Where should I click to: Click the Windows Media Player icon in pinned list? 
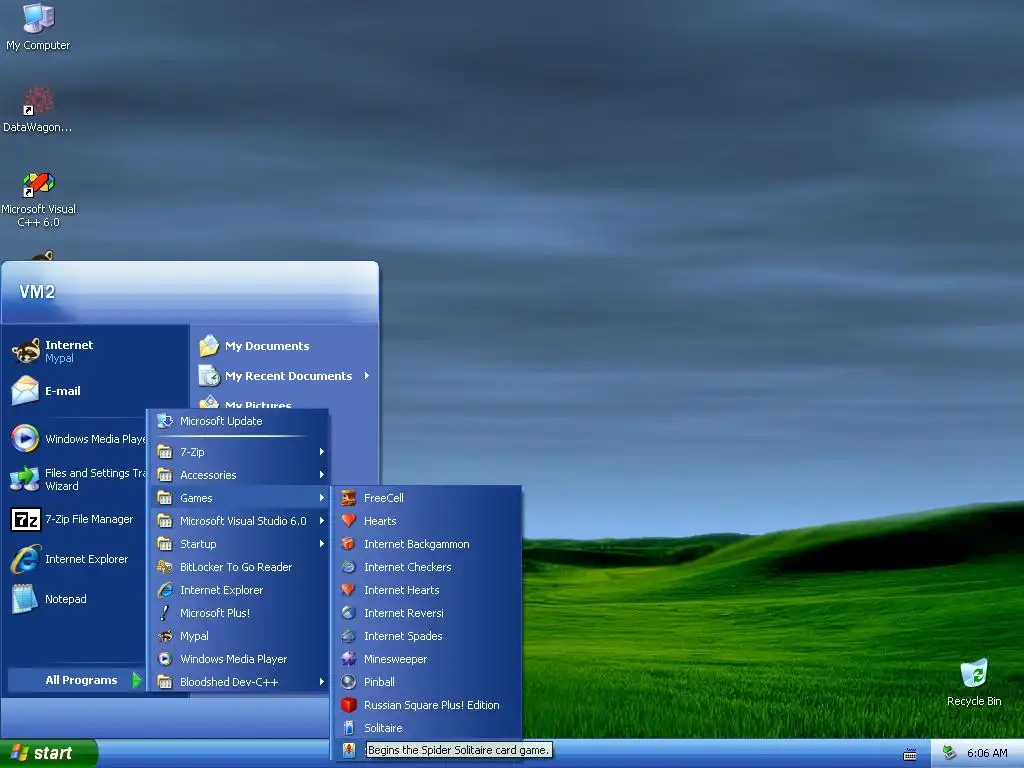coord(25,438)
